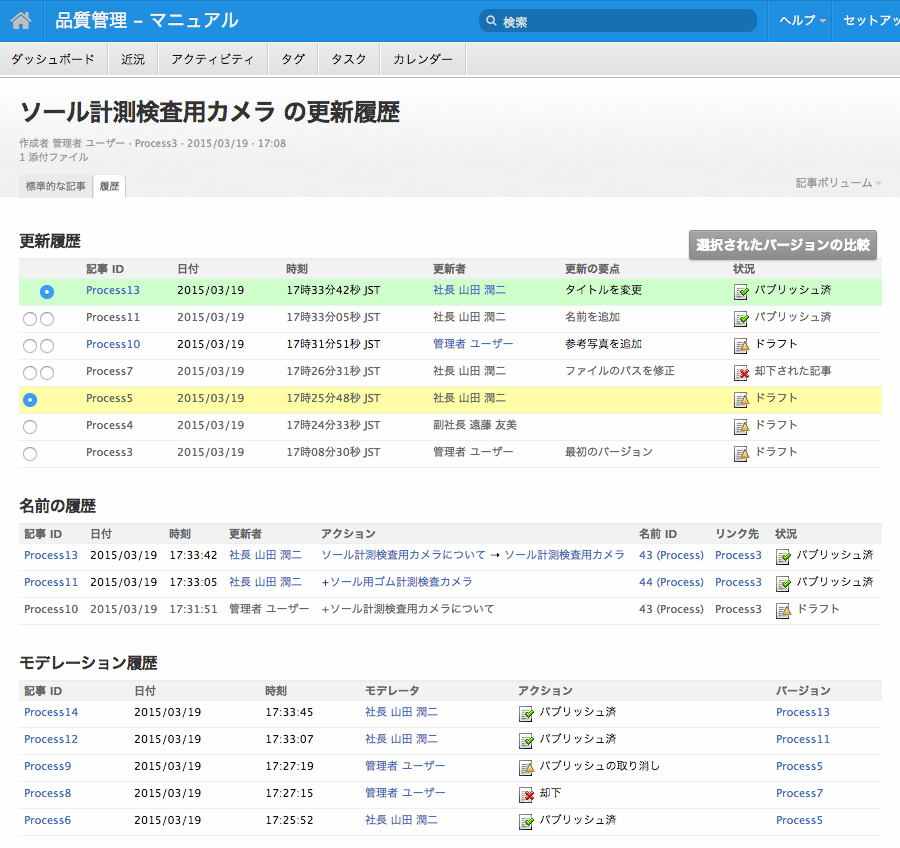Open Process9 link in moderation history
The height and width of the screenshot is (848, 900).
click(x=48, y=766)
